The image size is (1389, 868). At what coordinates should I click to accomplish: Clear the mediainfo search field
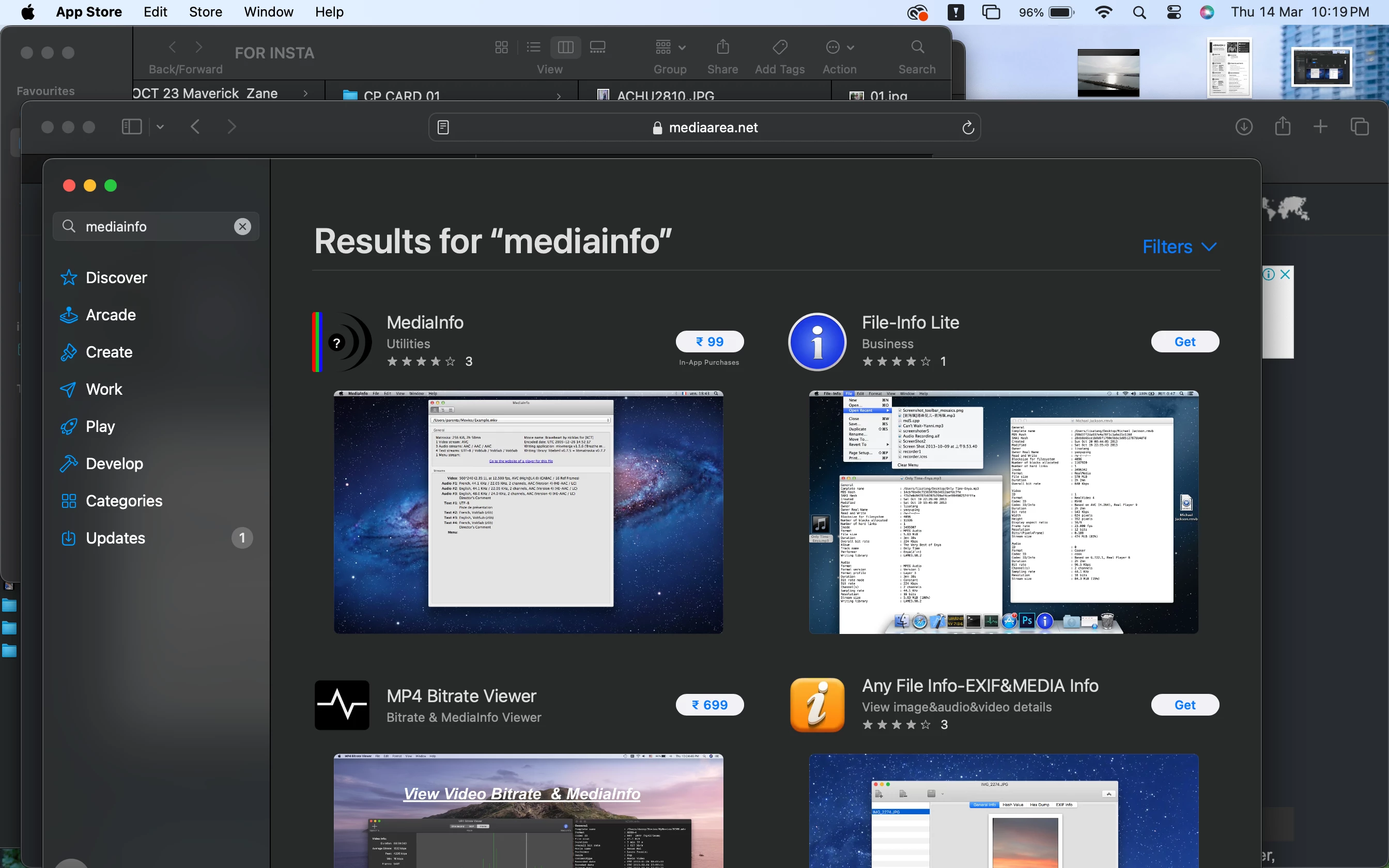click(x=242, y=227)
